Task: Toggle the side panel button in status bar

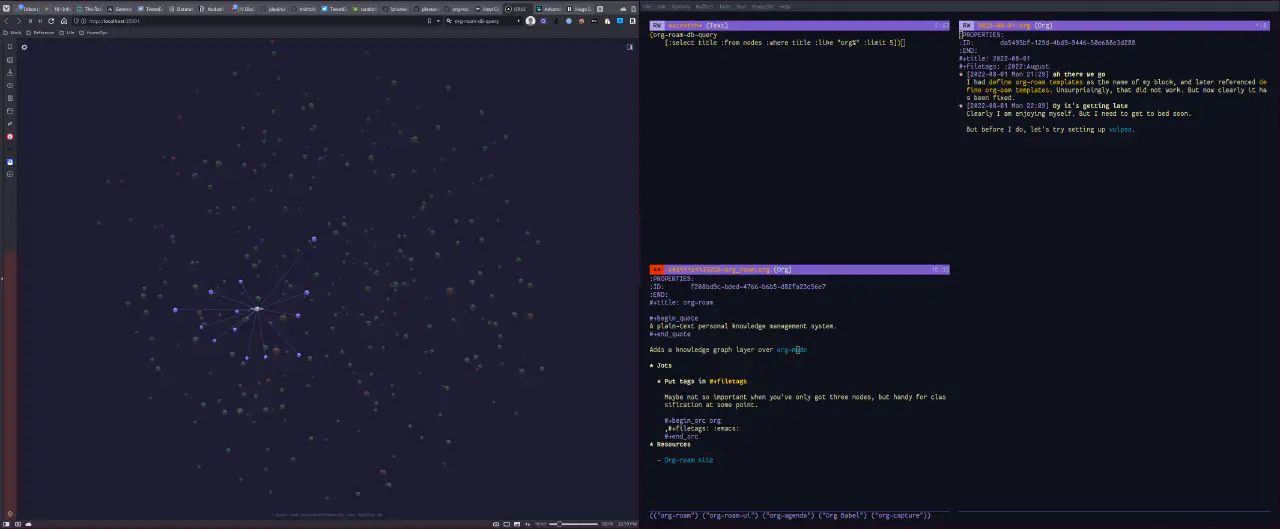Action: (x=5, y=524)
